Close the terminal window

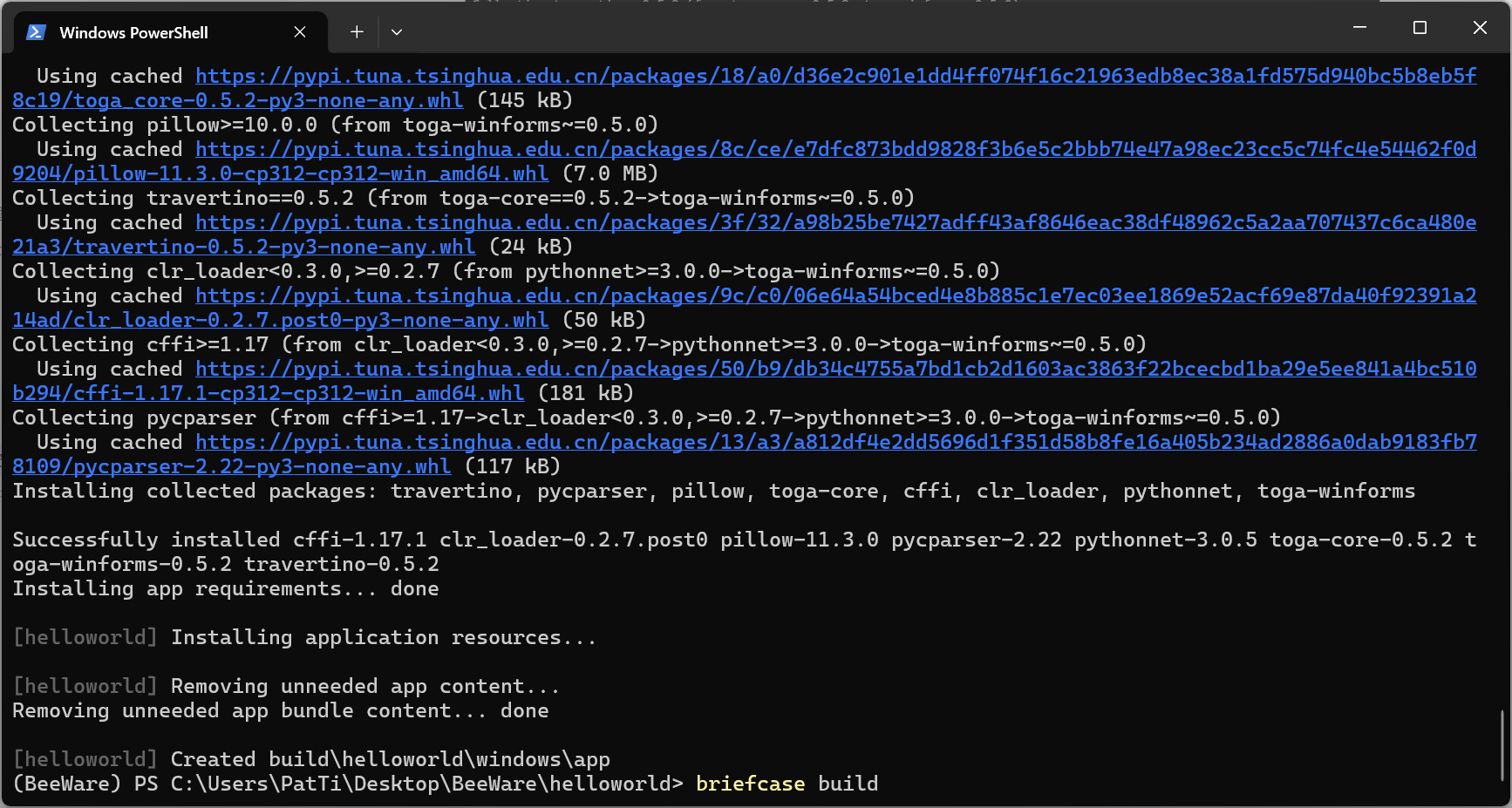coord(1480,28)
